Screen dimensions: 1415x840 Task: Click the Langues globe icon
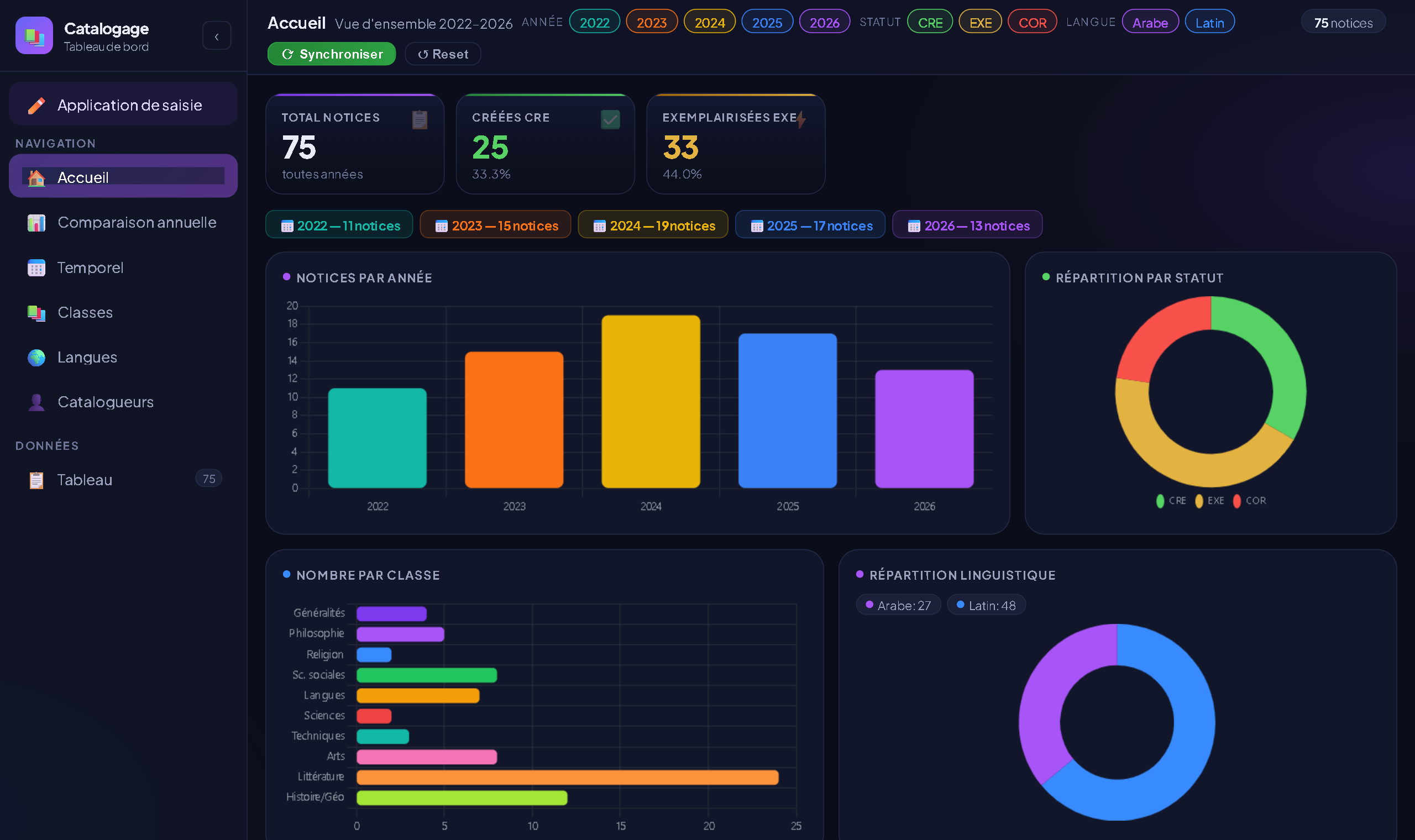pyautogui.click(x=36, y=357)
